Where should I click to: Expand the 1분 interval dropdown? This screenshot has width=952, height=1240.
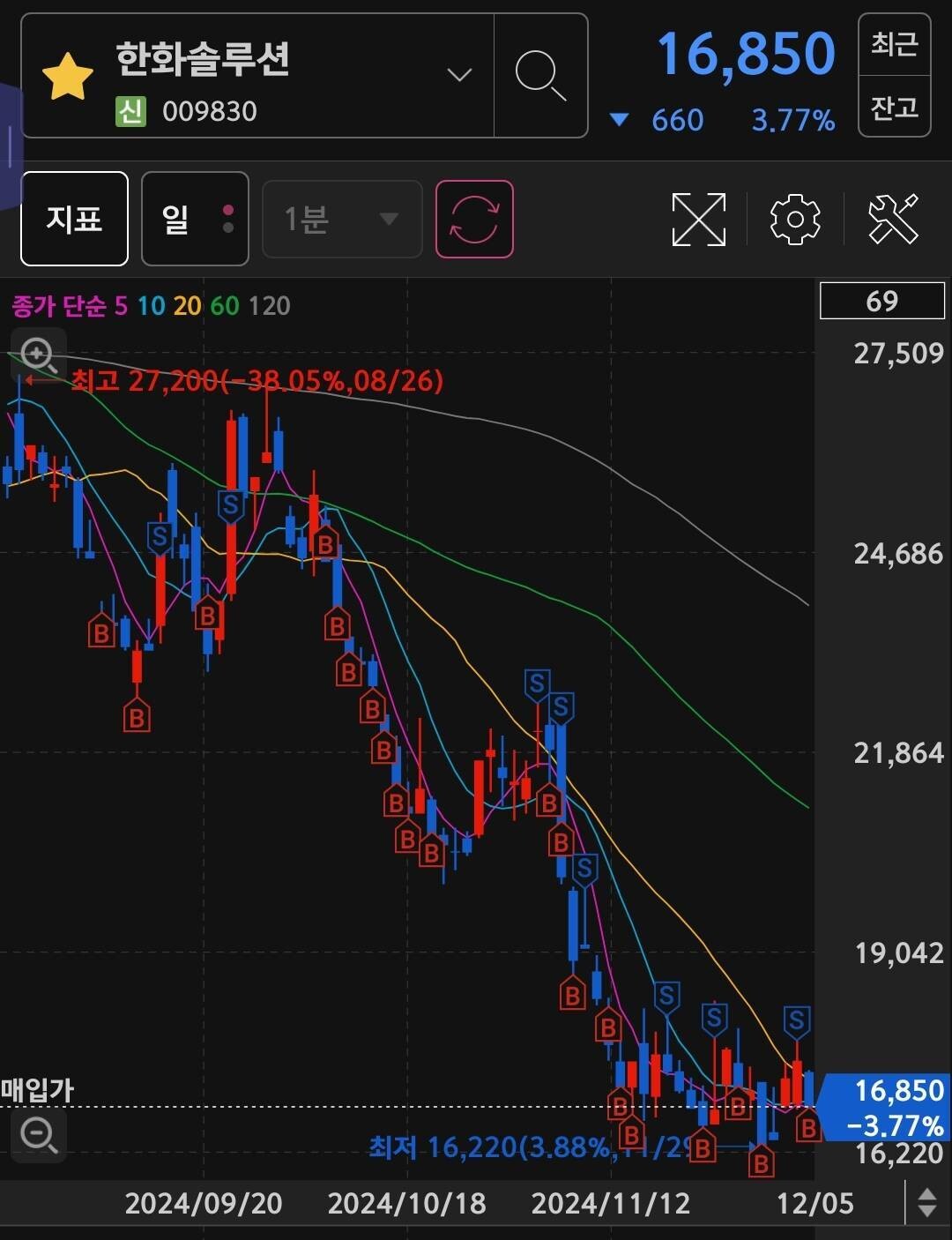coord(342,219)
